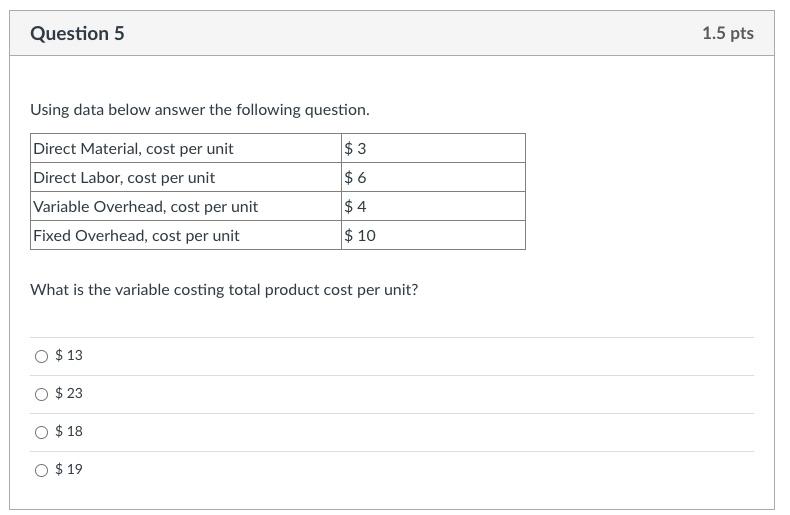Click the '$ 3' table cell
The height and width of the screenshot is (515, 790).
click(x=433, y=149)
